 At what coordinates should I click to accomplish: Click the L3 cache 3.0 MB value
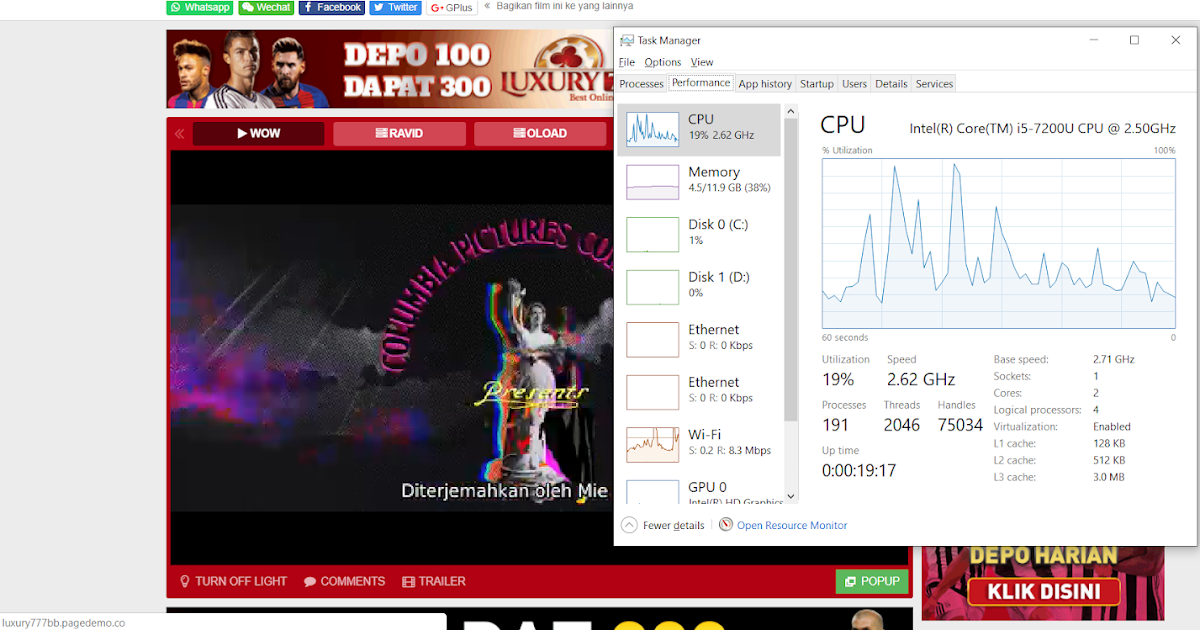point(1109,477)
